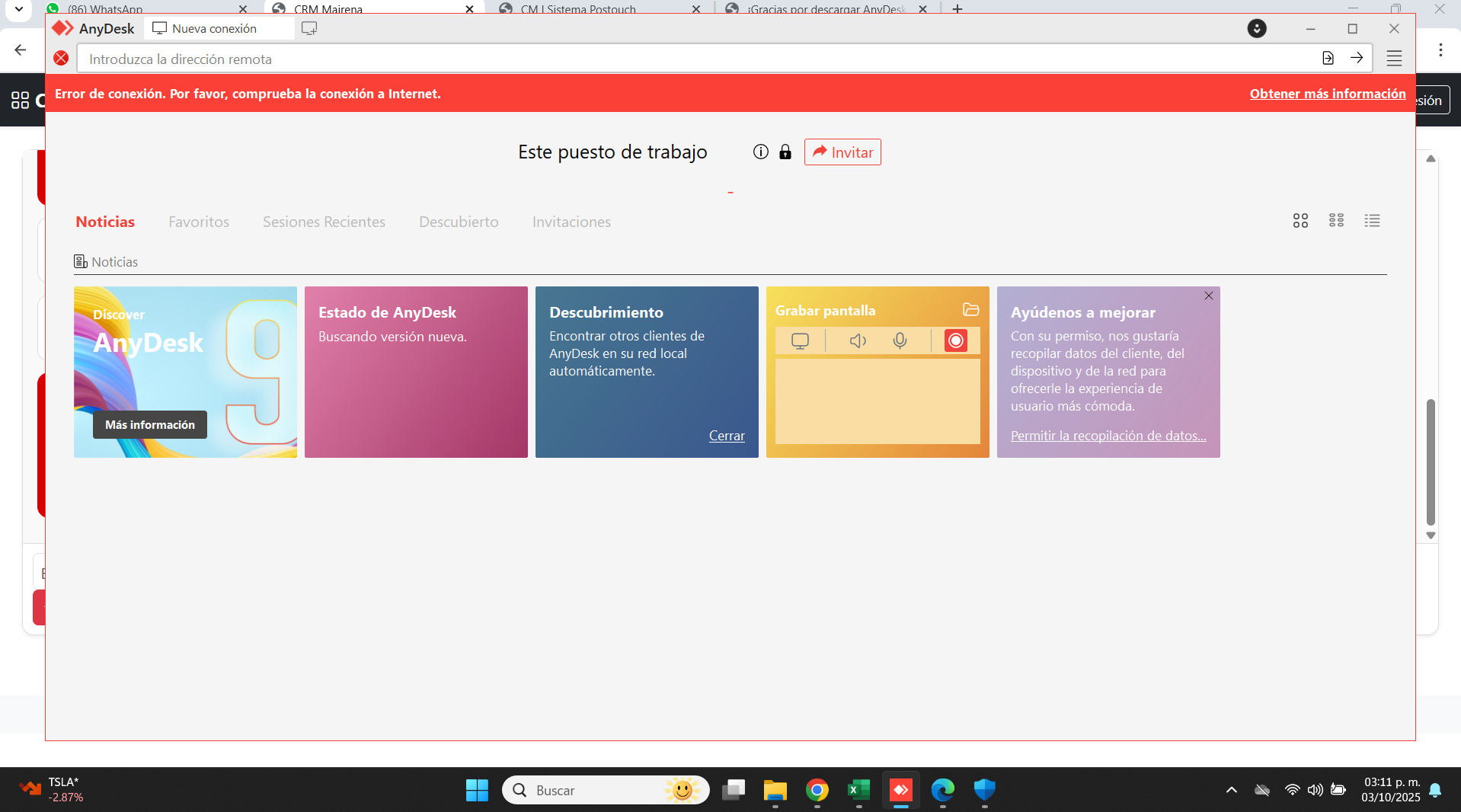
Task: Start screen recording with red record button
Action: click(x=955, y=340)
